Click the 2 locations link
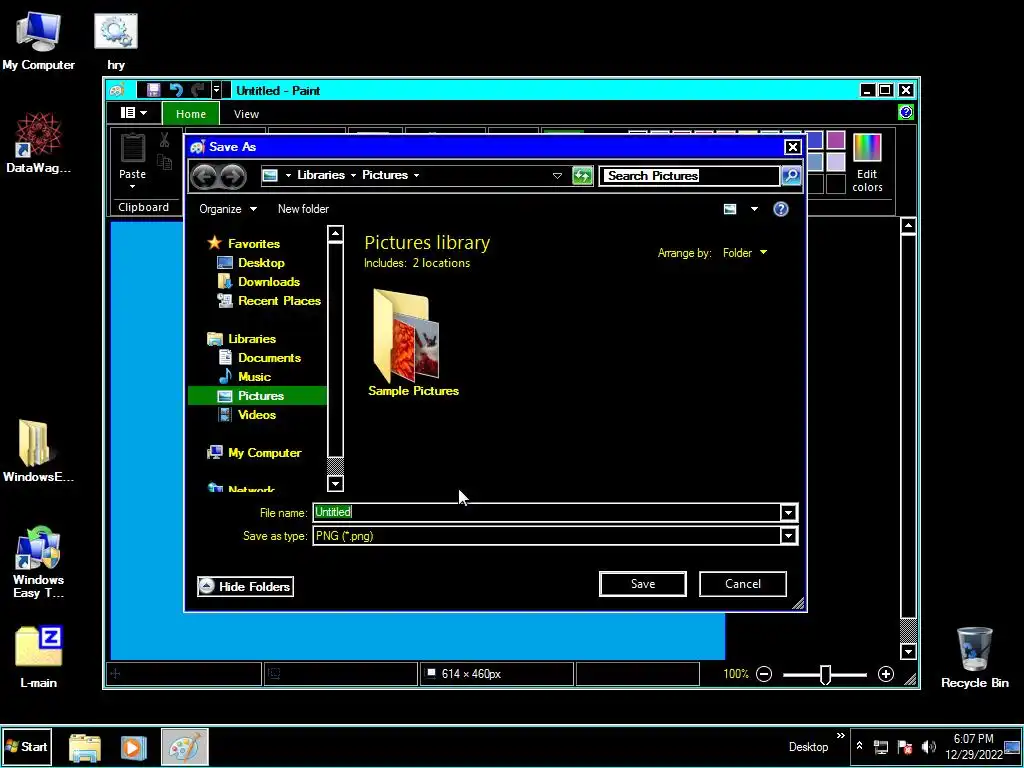The height and width of the screenshot is (768, 1024). tap(441, 263)
